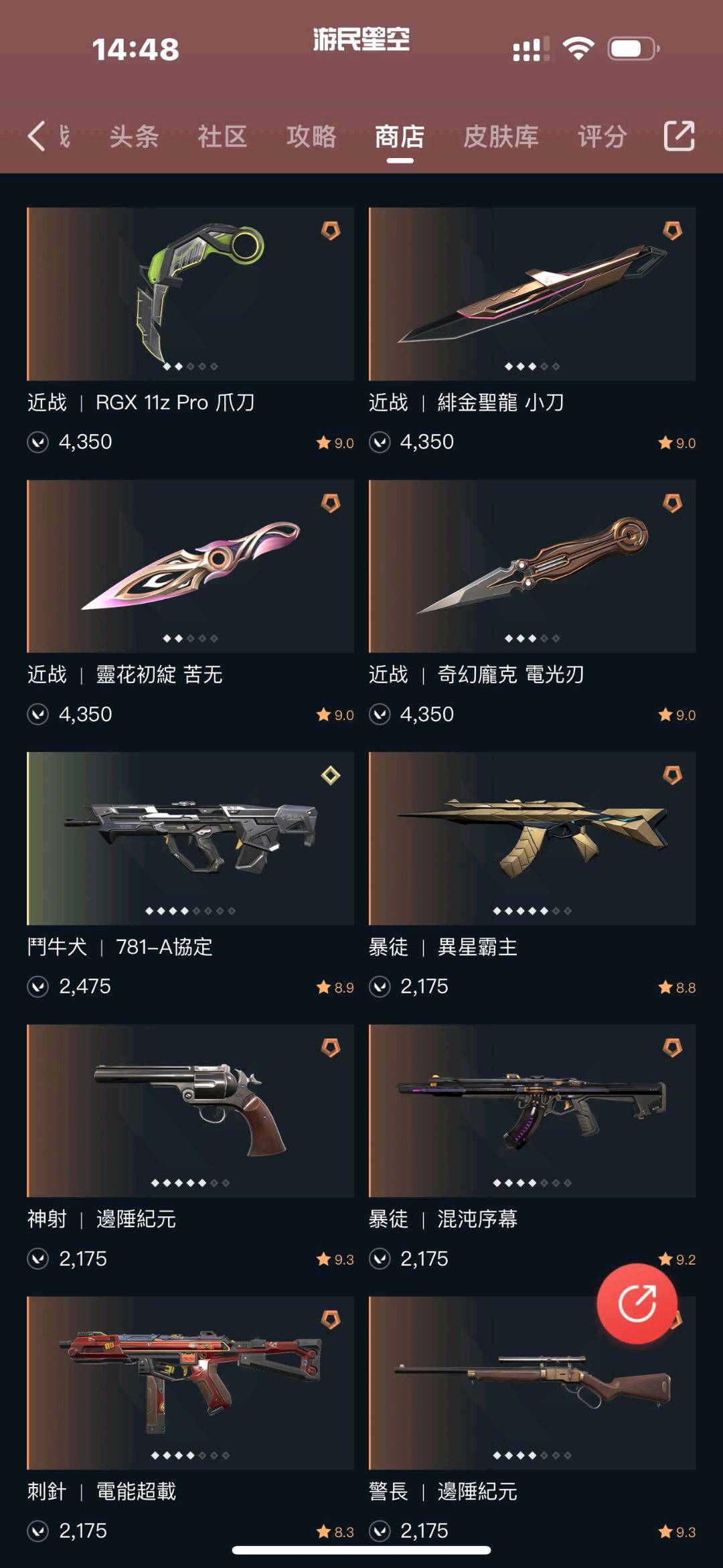Open the 電能超載 Stinger thumbnail

pos(191,1383)
